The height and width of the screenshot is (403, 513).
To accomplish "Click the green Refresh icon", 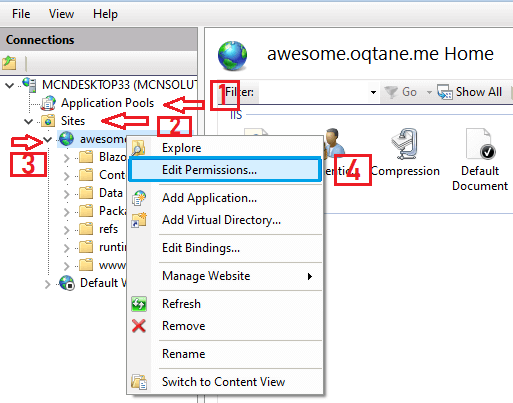I will (x=139, y=304).
